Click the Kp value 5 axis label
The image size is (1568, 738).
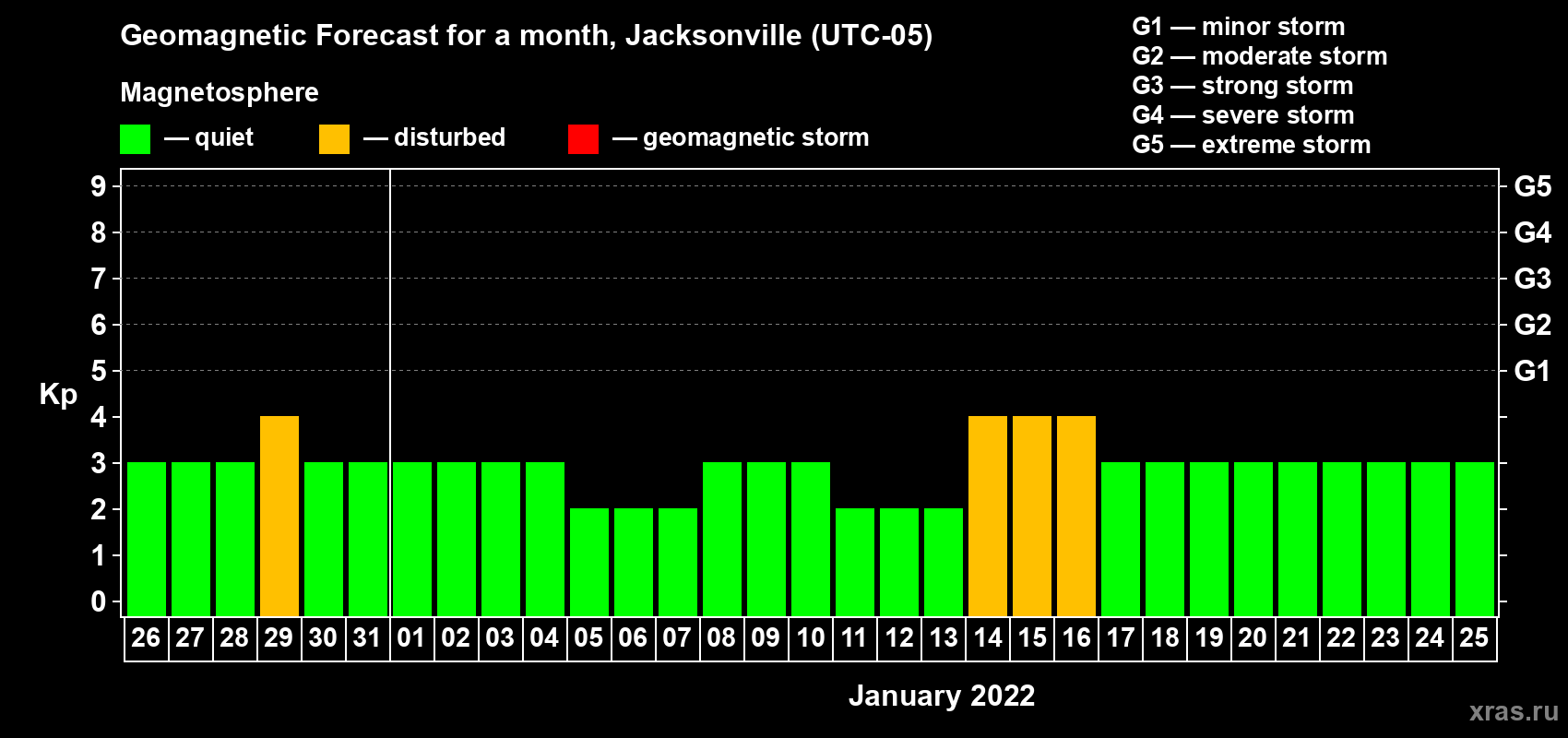(x=99, y=371)
